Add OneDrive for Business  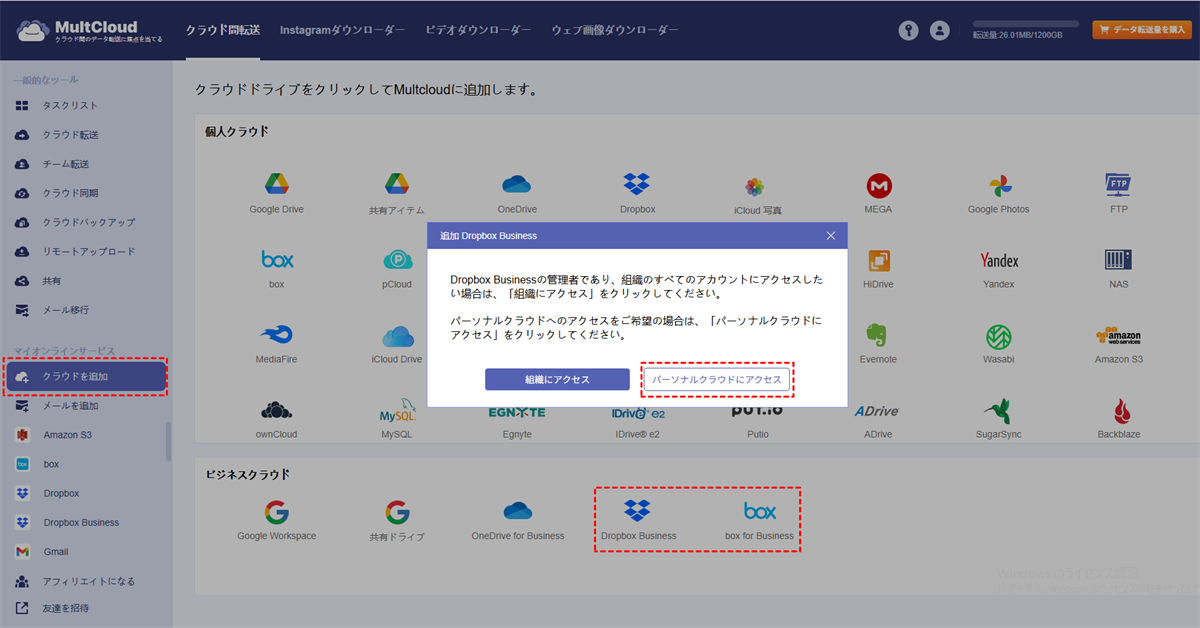(517, 511)
